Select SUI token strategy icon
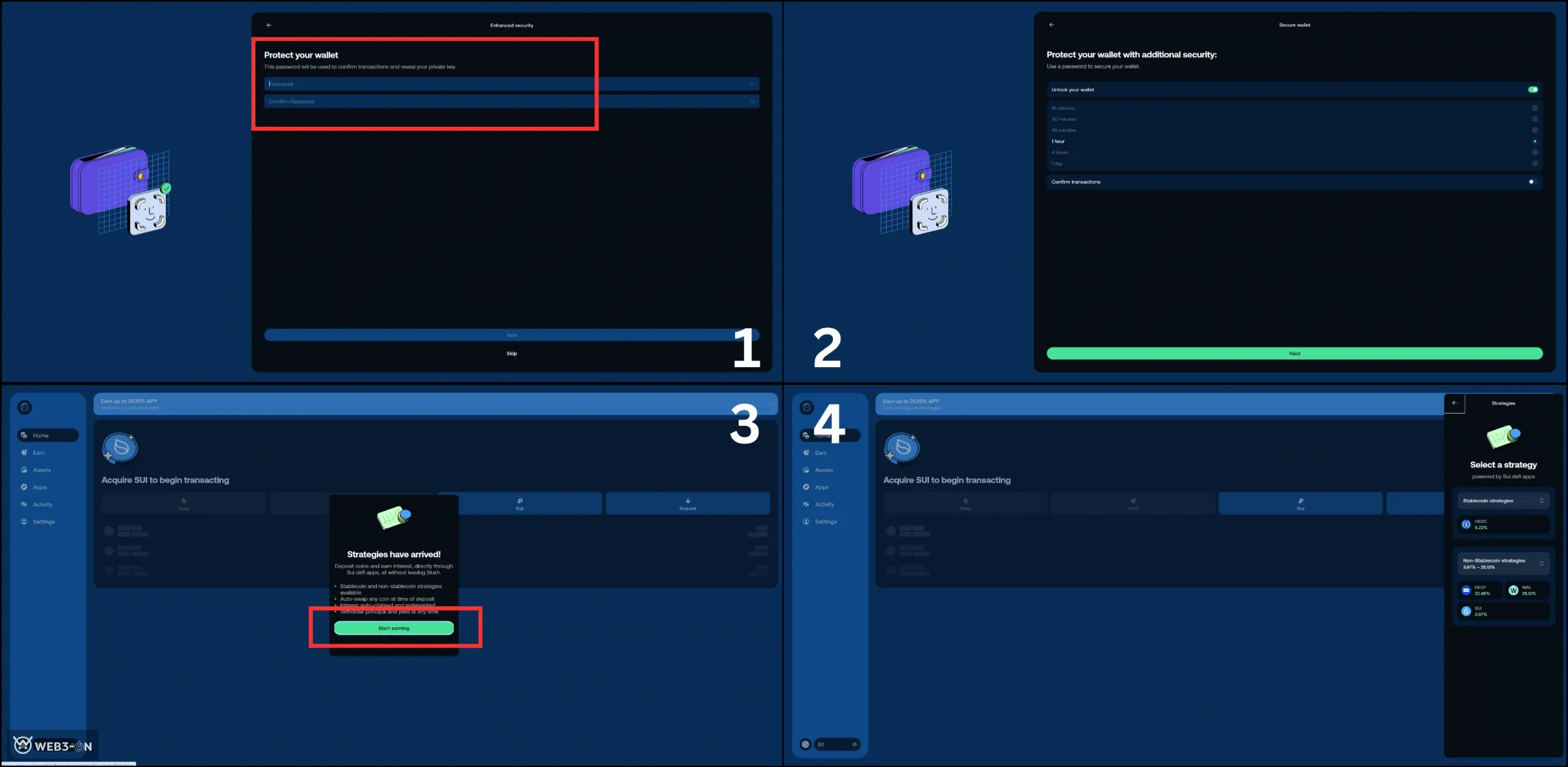This screenshot has width=1568, height=767. 1466,612
